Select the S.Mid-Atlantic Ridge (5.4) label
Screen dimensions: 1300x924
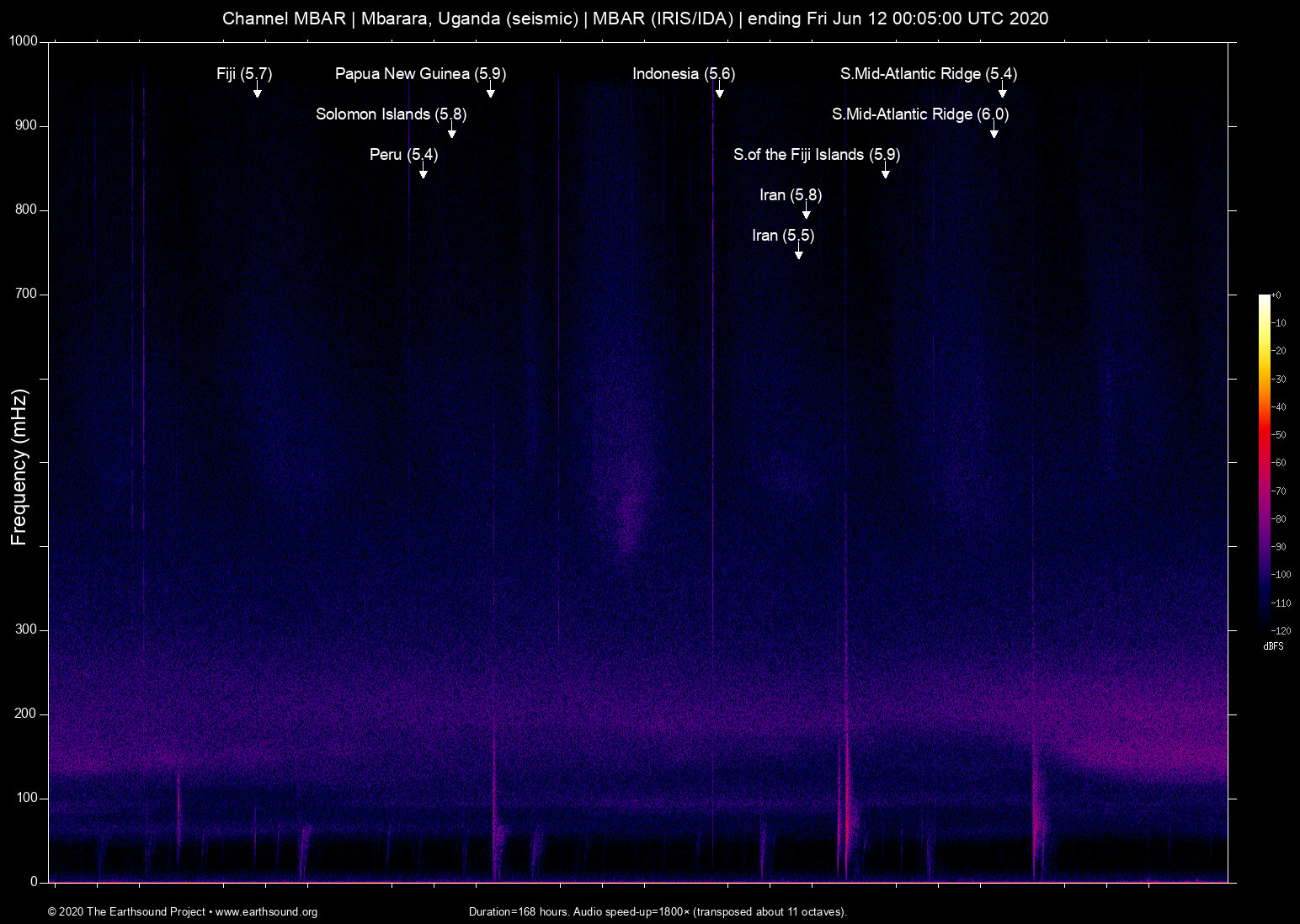[928, 74]
